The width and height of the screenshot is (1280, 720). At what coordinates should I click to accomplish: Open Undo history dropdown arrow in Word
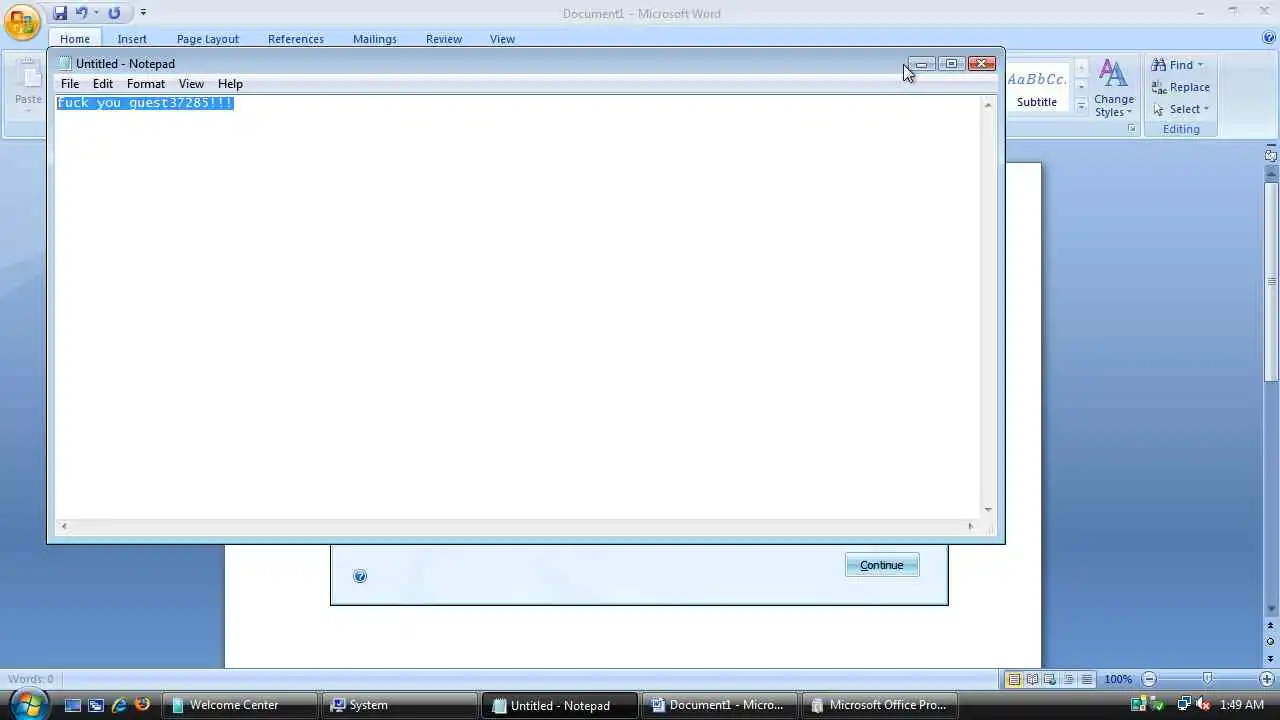coord(96,13)
